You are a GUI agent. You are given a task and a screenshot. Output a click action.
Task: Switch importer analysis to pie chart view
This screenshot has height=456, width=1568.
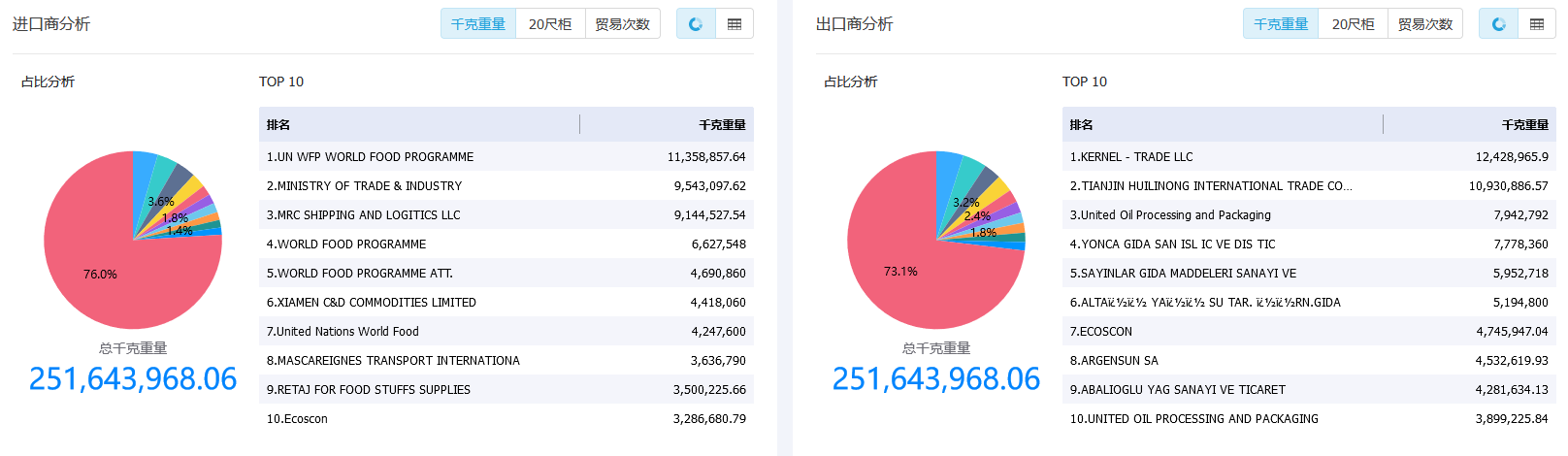click(x=696, y=24)
